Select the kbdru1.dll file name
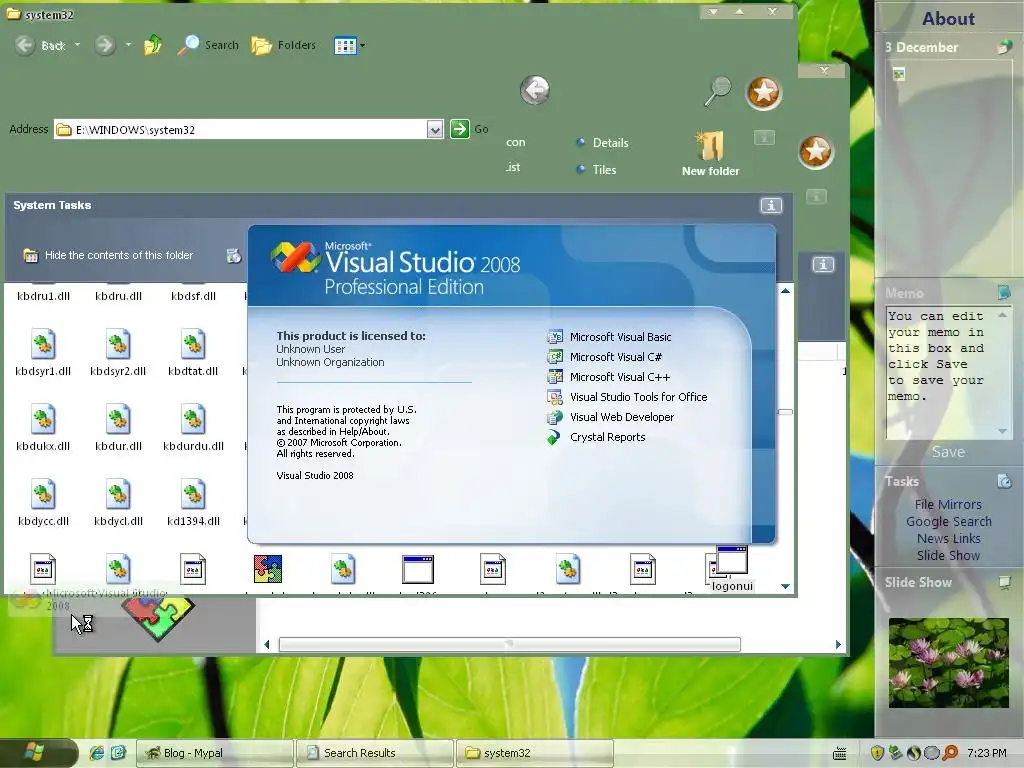This screenshot has width=1024, height=768. pos(43,296)
